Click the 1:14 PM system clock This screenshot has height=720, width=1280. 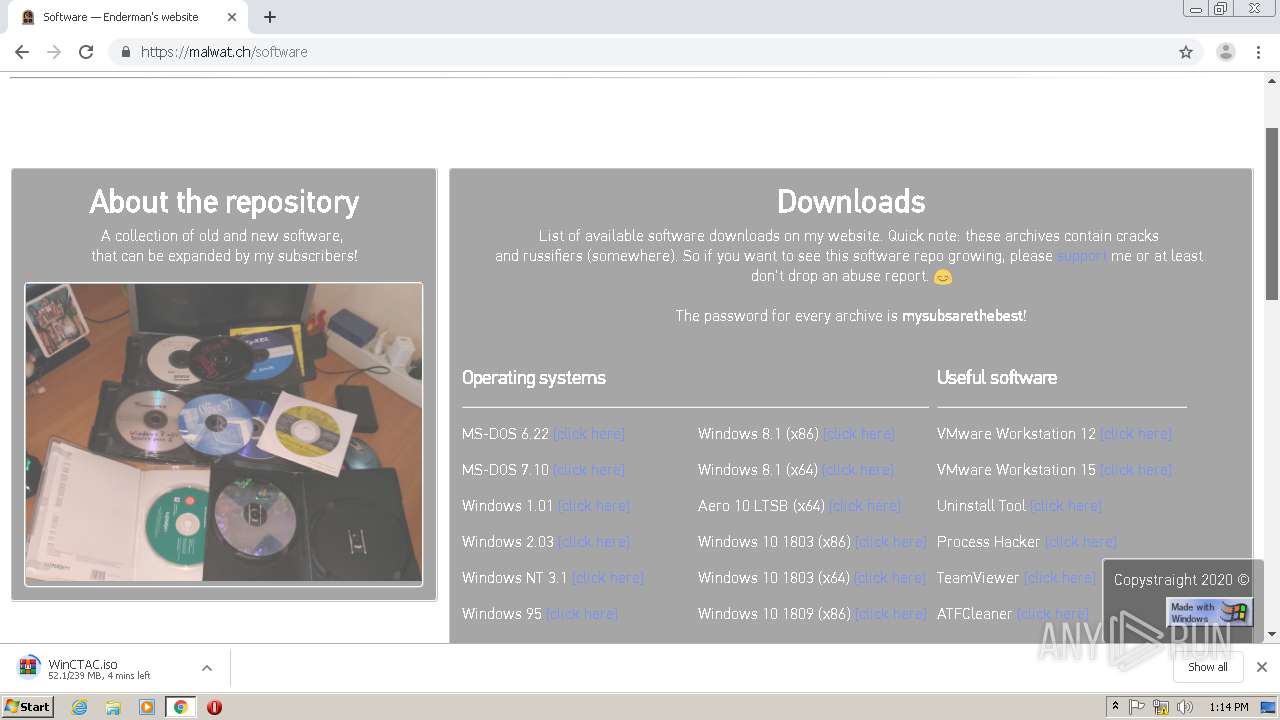tap(1228, 707)
